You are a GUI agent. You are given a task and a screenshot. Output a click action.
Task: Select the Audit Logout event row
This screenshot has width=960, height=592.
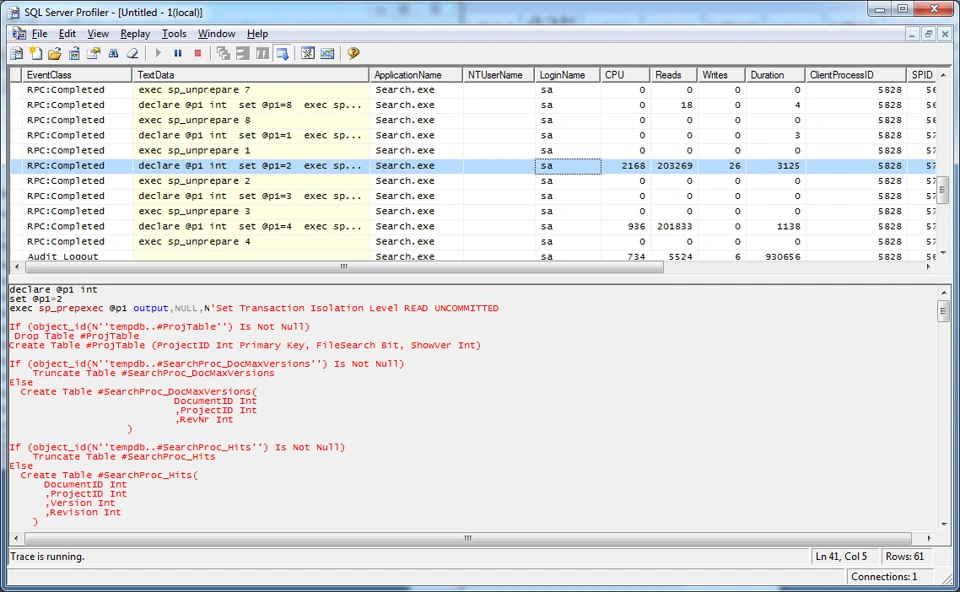tap(473, 257)
